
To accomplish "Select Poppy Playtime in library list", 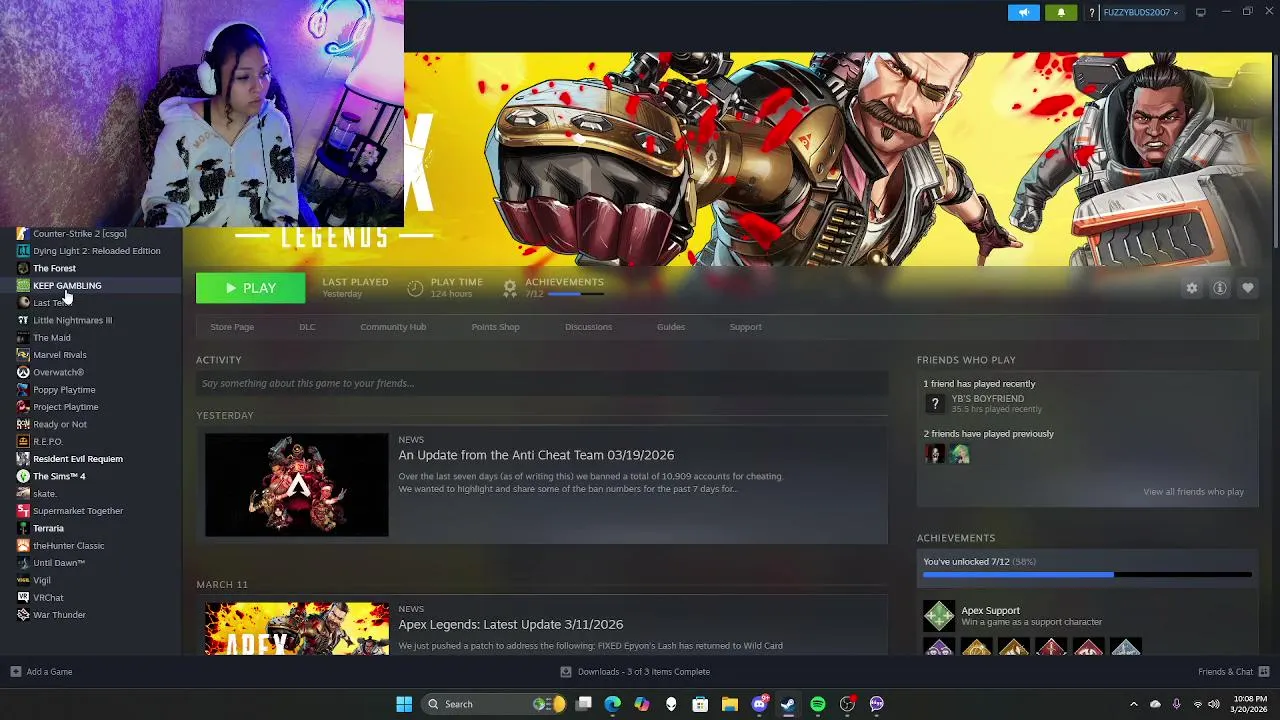I will 64,390.
